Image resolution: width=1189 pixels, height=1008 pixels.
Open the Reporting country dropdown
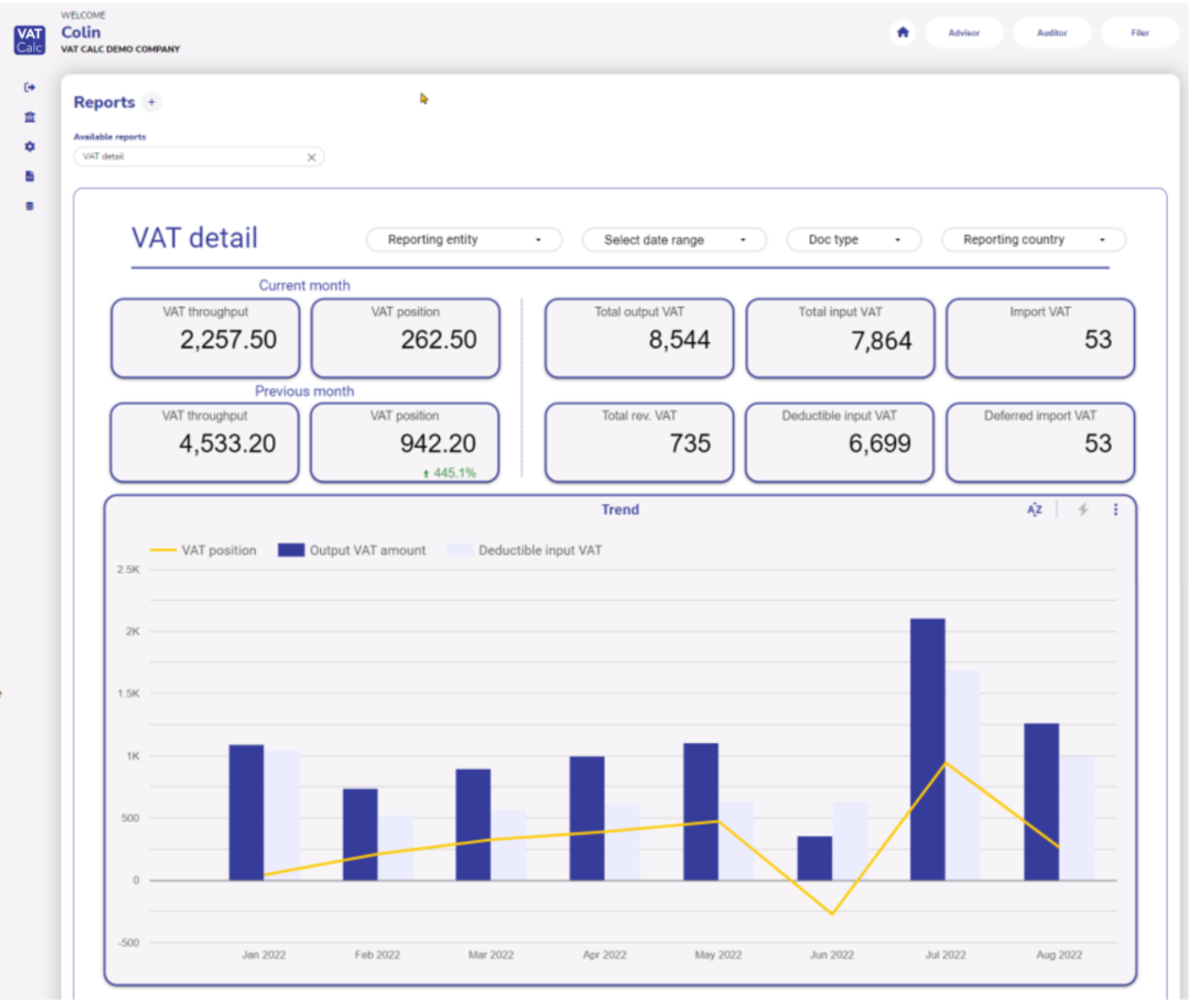[1034, 240]
